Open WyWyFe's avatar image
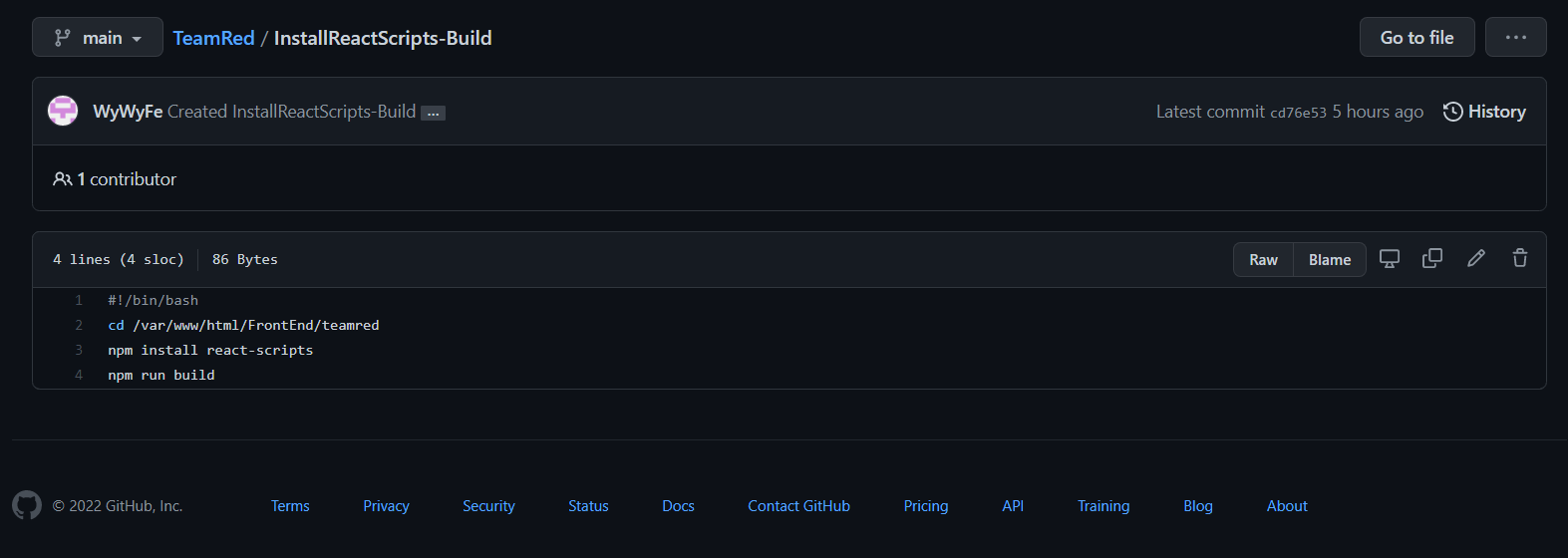This screenshot has height=558, width=1568. pyautogui.click(x=63, y=111)
